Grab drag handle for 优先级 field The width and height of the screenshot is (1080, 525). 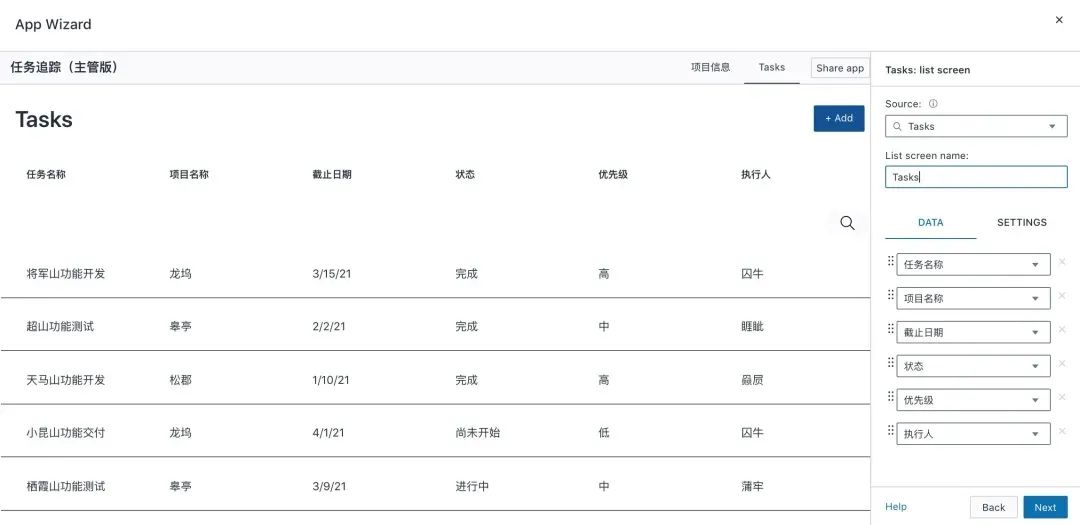tap(891, 397)
